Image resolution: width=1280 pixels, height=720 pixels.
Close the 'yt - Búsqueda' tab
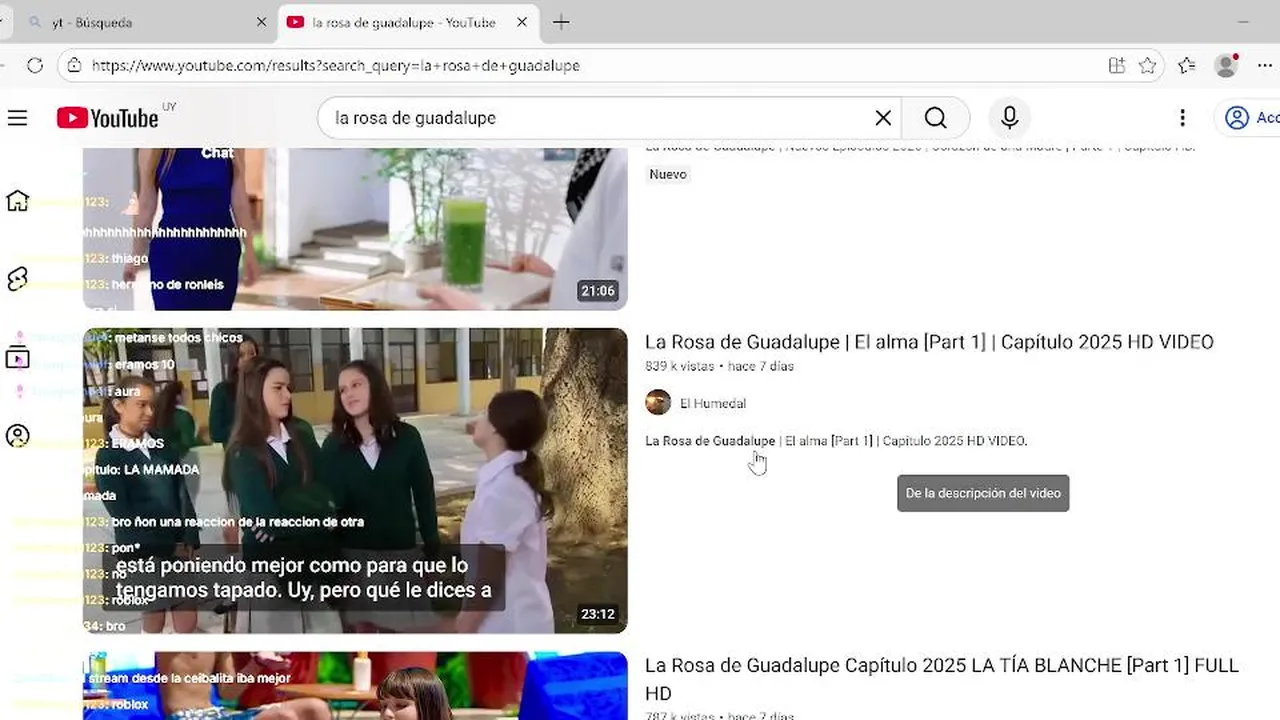pos(261,22)
